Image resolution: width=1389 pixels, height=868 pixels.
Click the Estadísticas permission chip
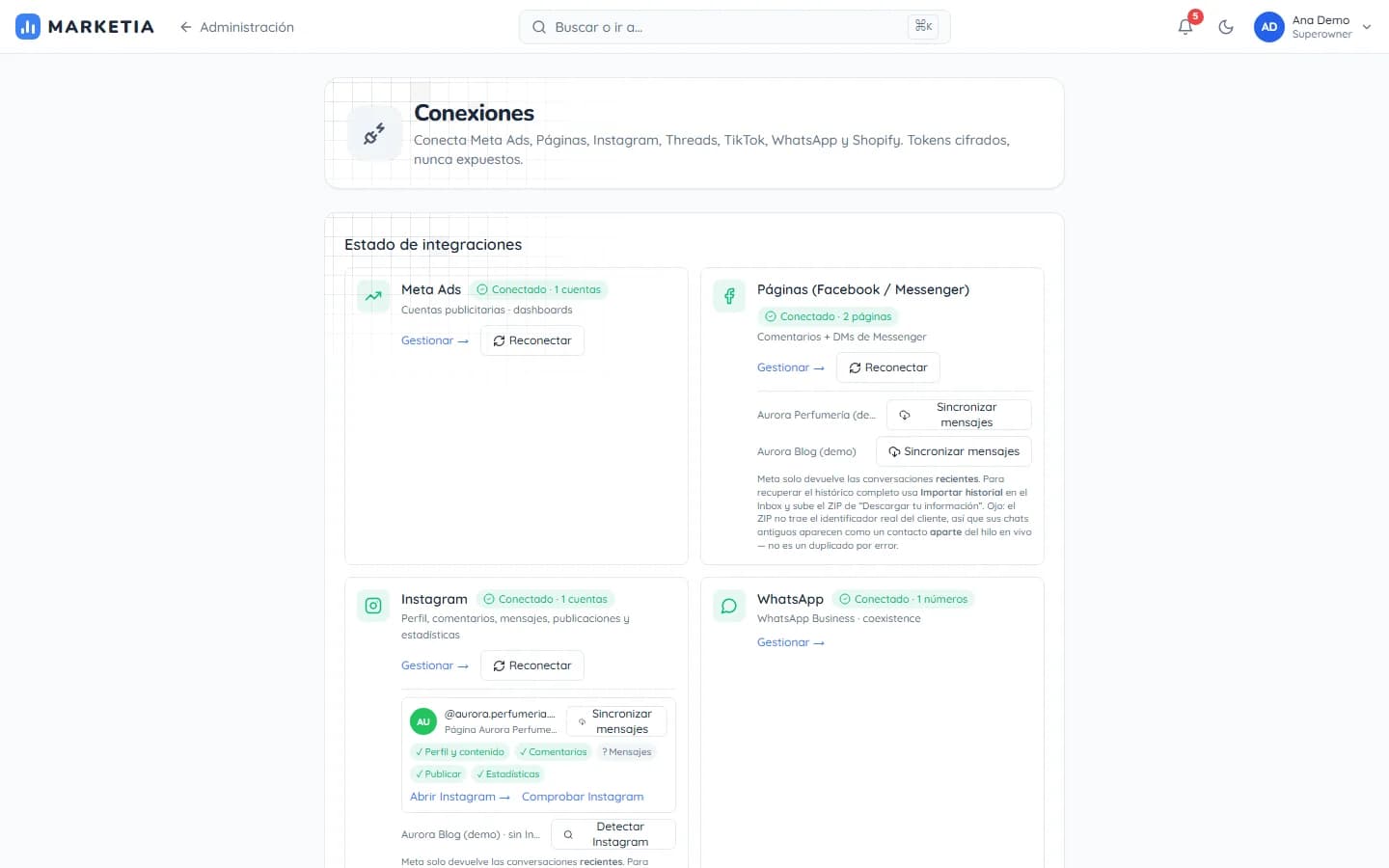pyautogui.click(x=508, y=773)
